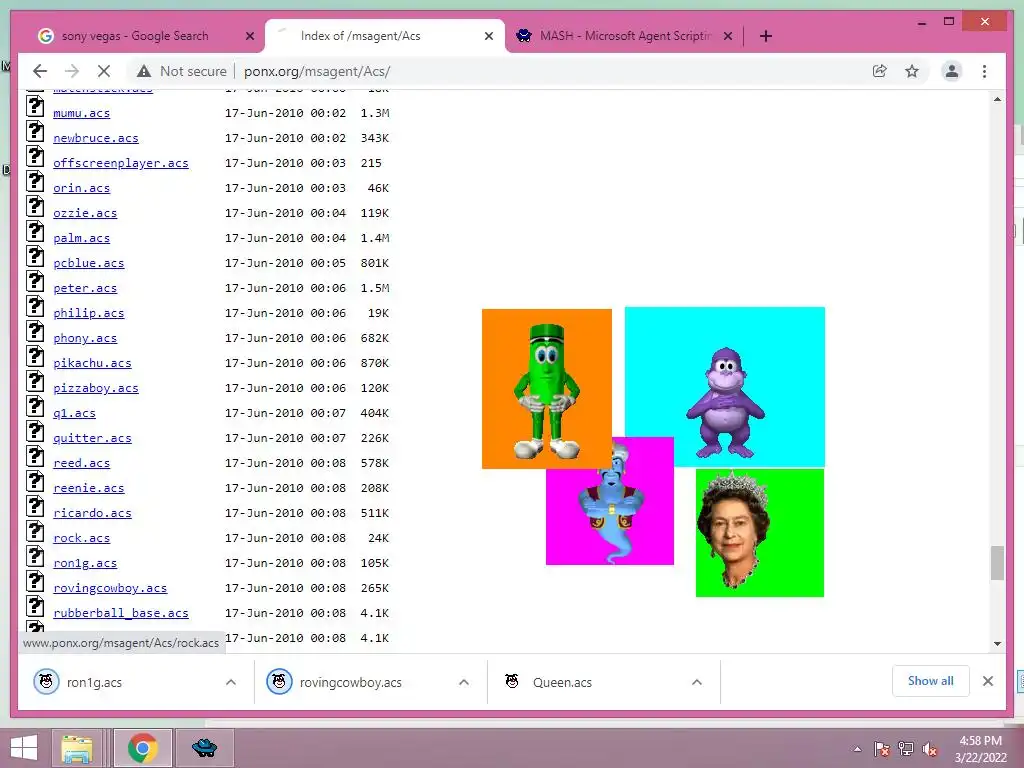1024x768 pixels.
Task: Expand options for rovingcowboy.acs download
Action: (x=464, y=682)
